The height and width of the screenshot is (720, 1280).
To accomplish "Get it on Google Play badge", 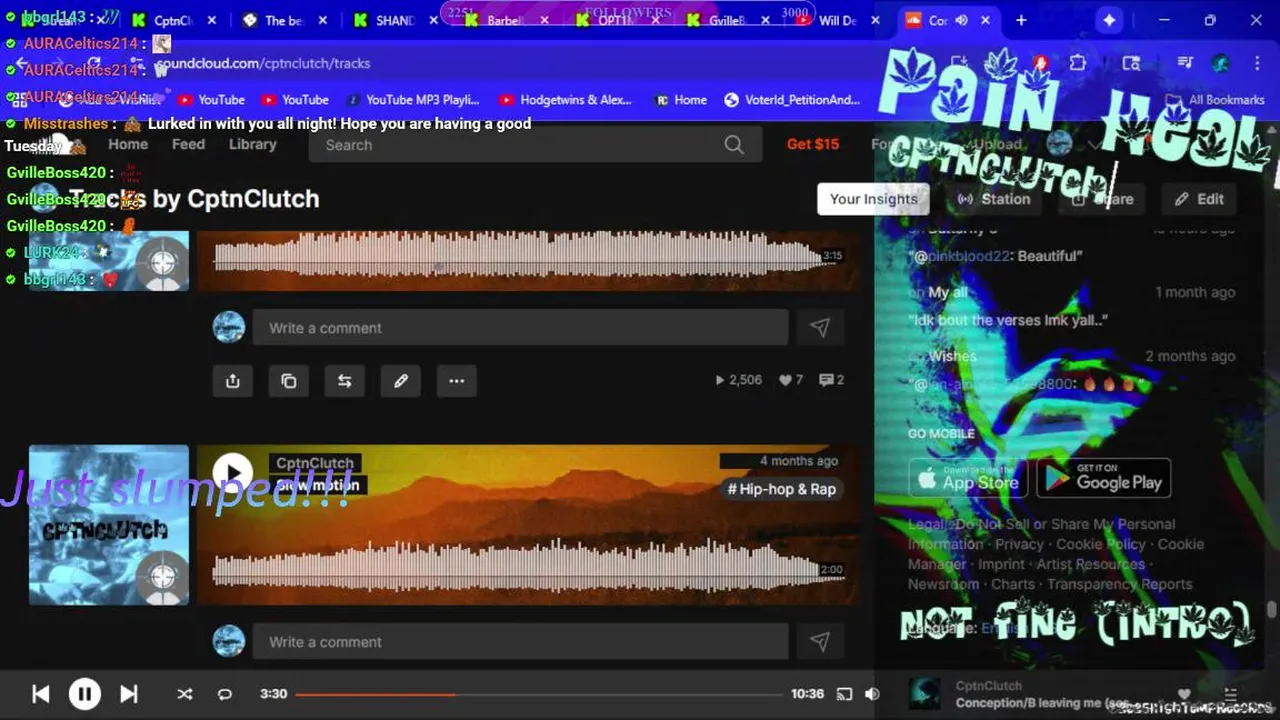I will tap(1104, 479).
